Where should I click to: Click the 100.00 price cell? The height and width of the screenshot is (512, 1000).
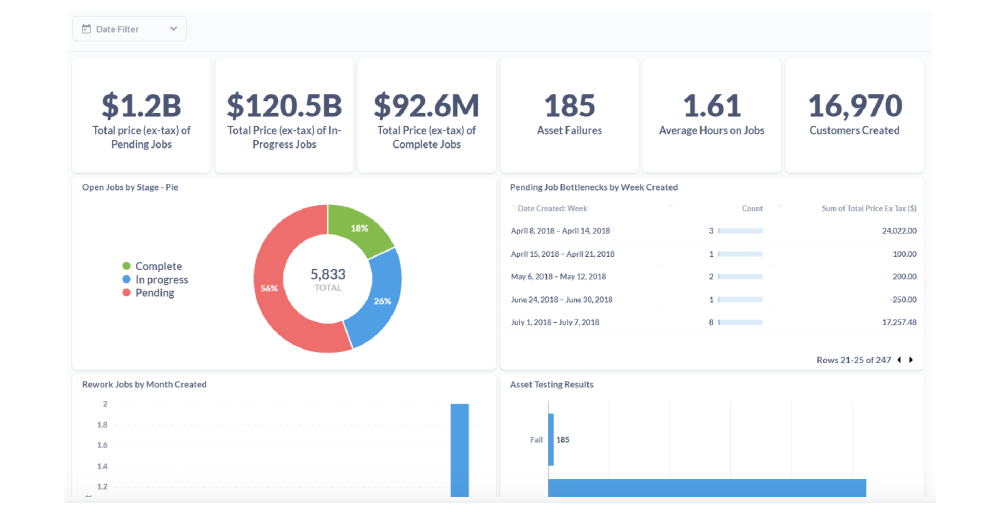click(905, 254)
